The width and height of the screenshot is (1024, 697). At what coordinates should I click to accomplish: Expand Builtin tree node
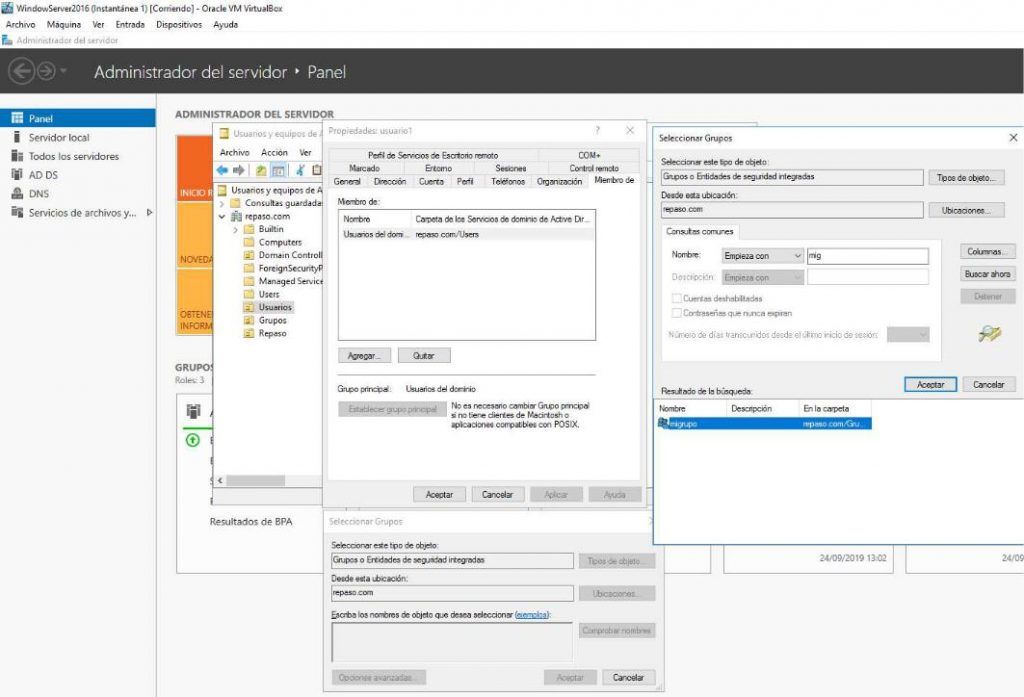pos(236,229)
